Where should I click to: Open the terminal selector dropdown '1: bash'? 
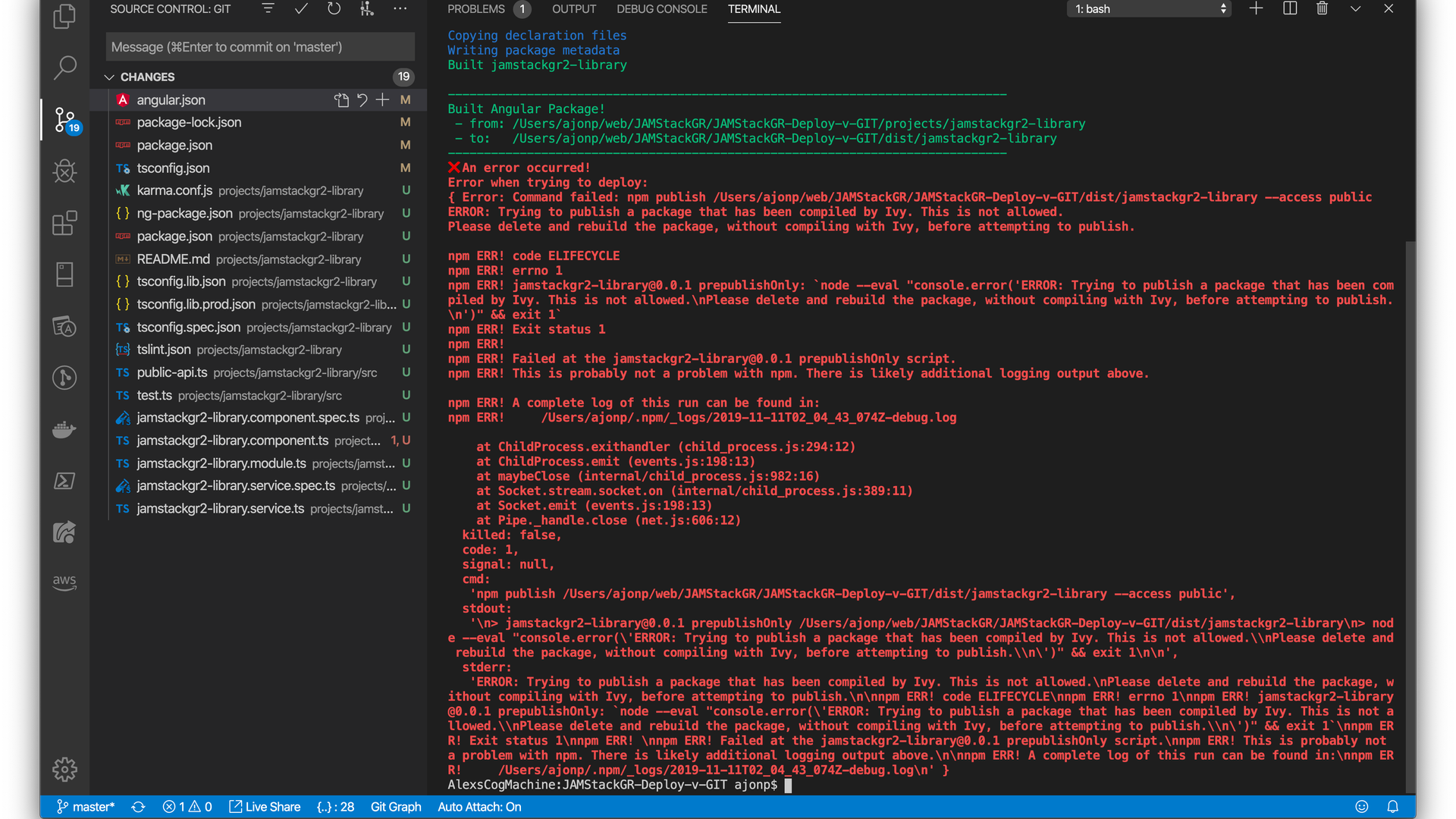(1149, 9)
